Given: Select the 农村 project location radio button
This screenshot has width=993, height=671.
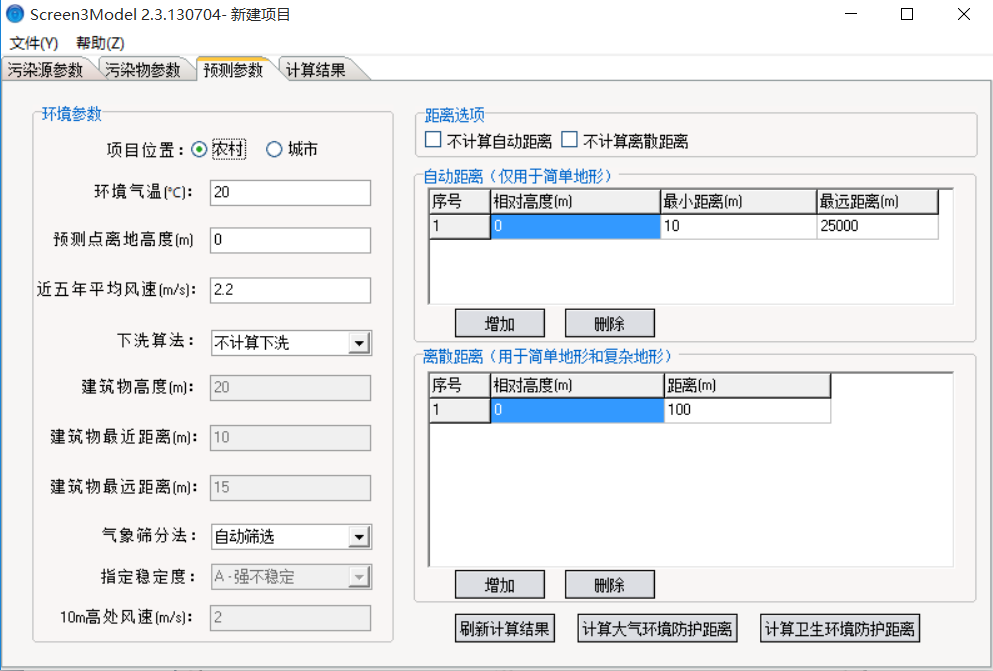Looking at the screenshot, I should 199,149.
